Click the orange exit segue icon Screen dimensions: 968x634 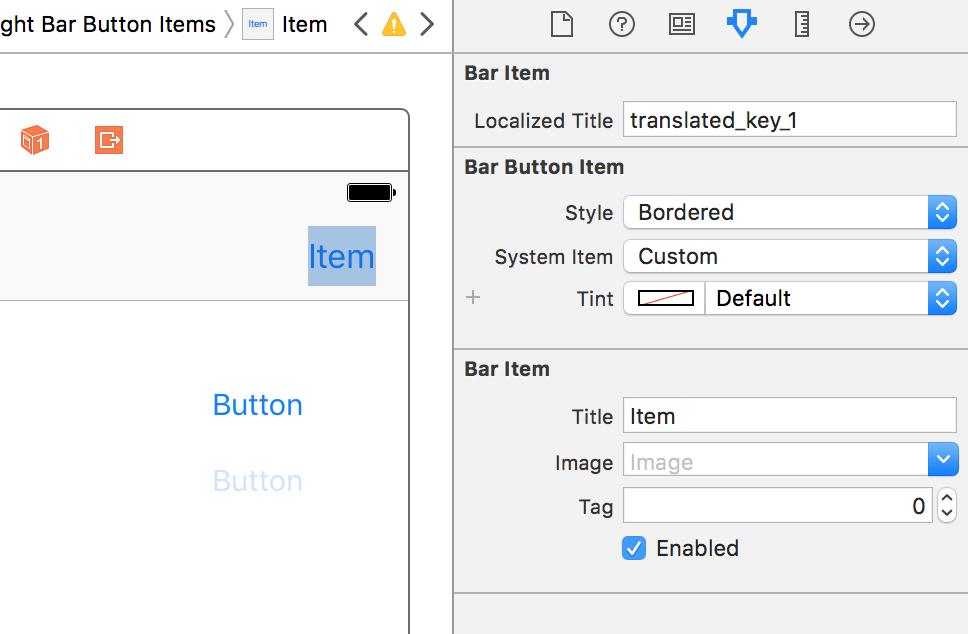108,140
